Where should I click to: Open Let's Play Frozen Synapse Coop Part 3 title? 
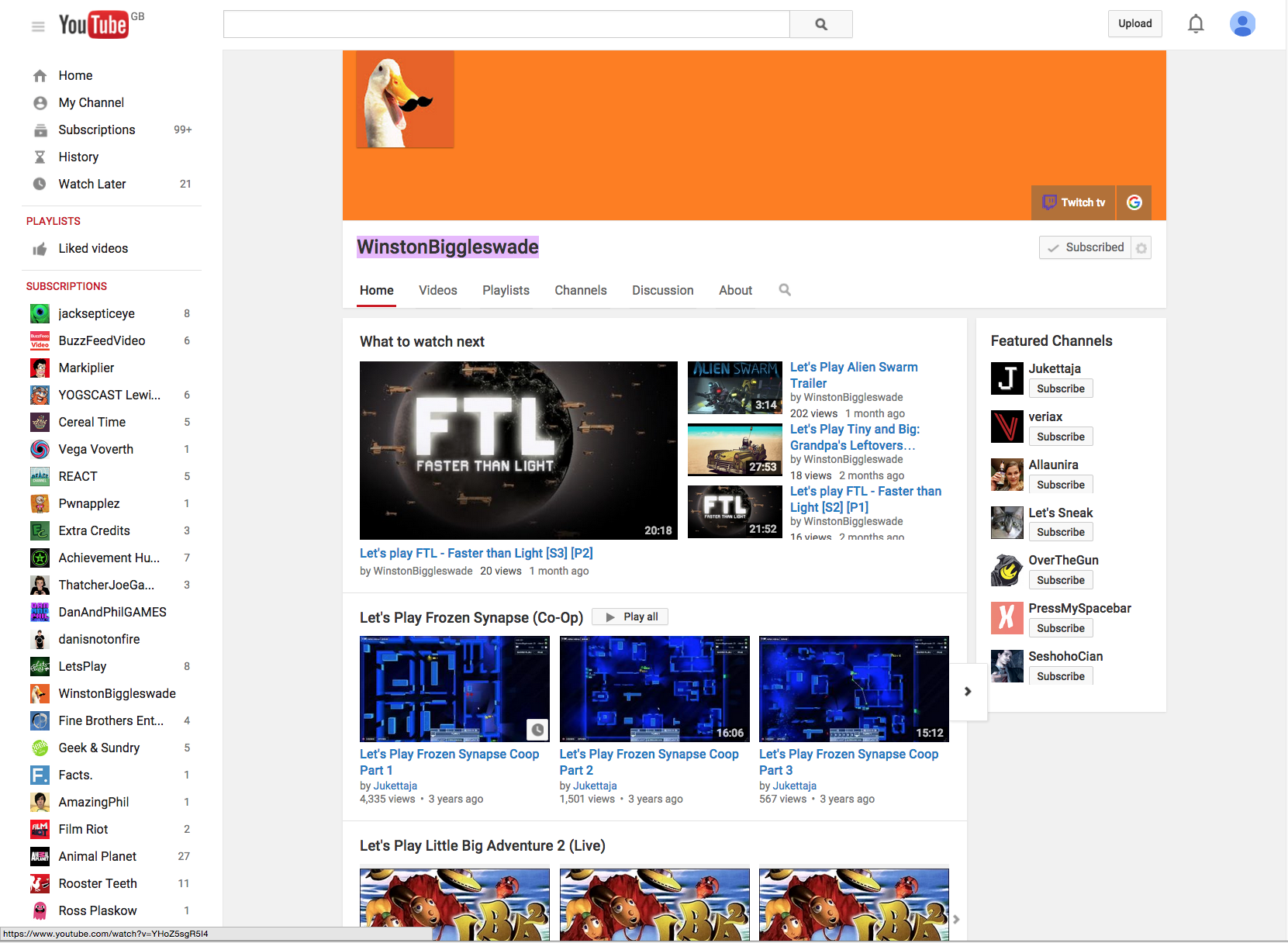pos(848,762)
